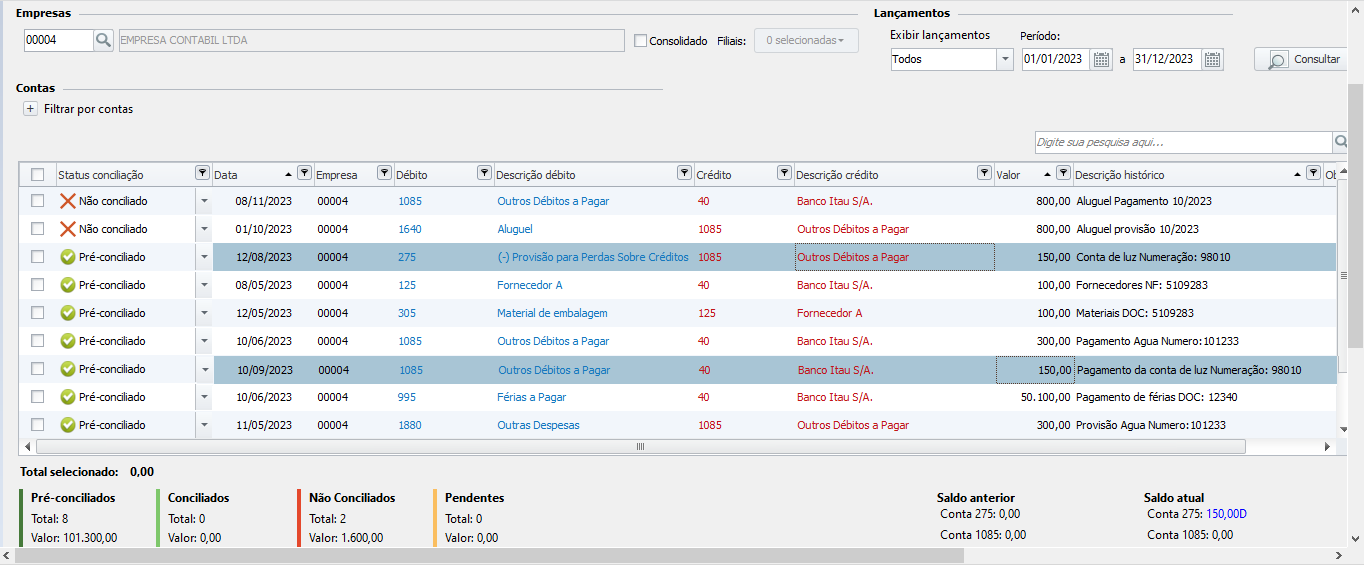Enable the Consolidado checkbox
1364x565 pixels.
click(641, 41)
